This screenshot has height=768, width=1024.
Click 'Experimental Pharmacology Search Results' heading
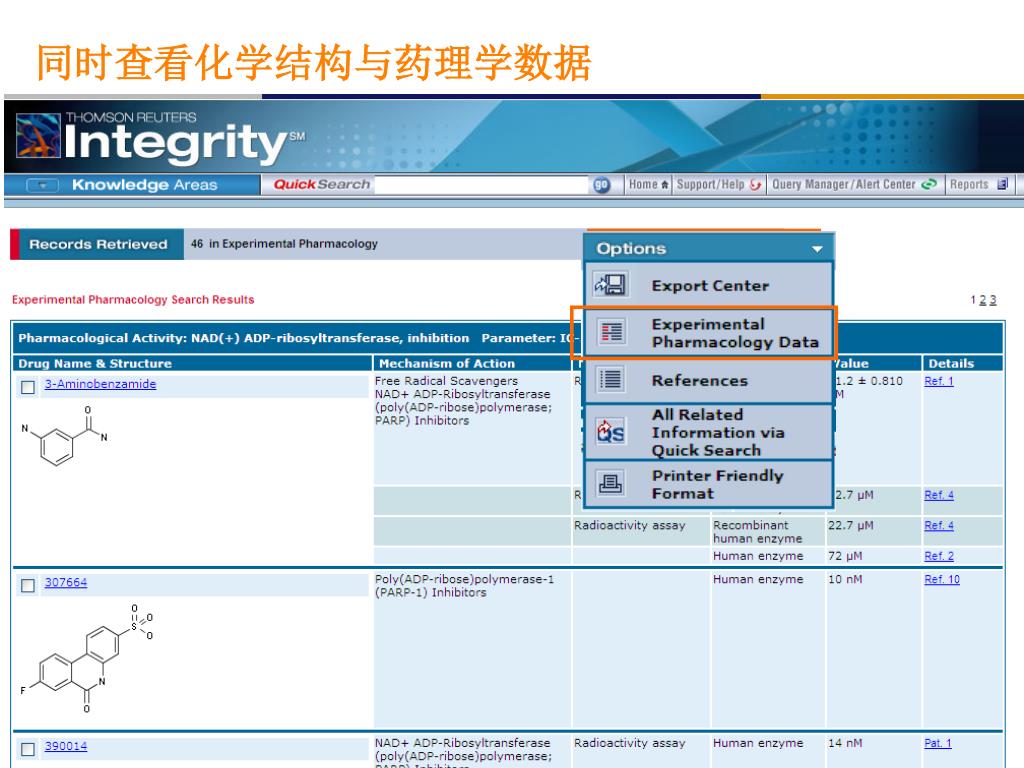point(133,300)
